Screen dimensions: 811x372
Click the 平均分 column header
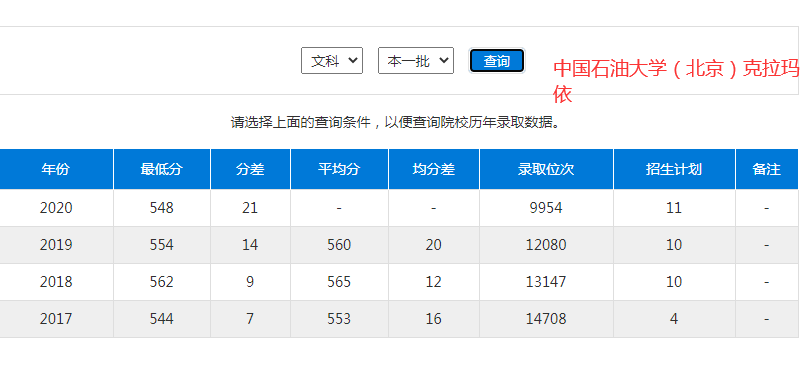pos(339,169)
